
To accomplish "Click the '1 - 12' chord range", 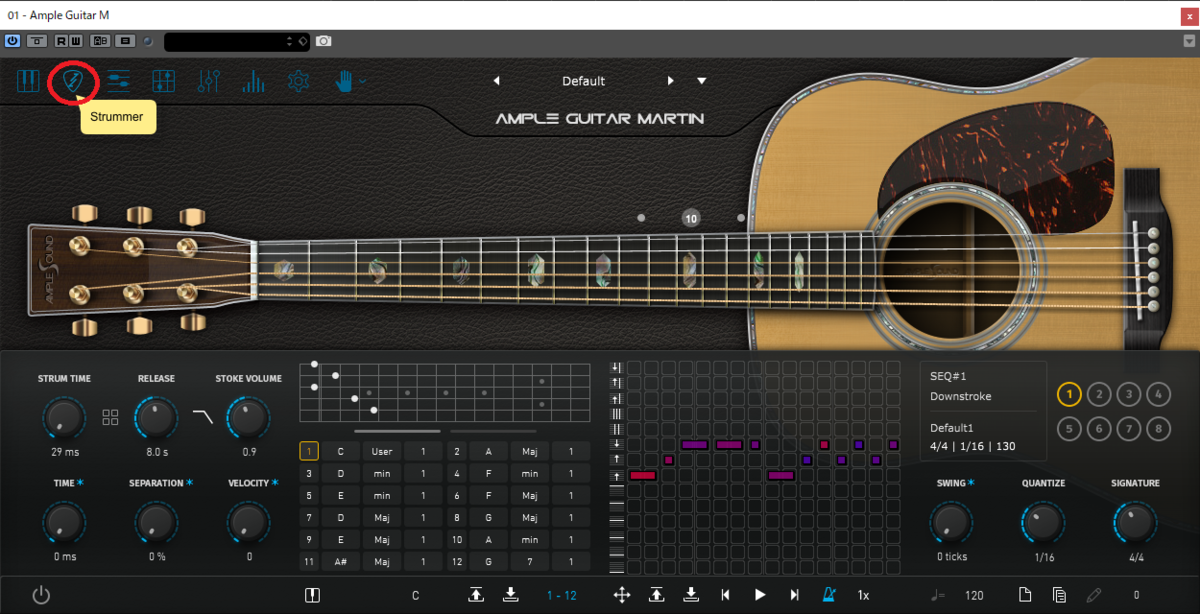I will tap(561, 595).
